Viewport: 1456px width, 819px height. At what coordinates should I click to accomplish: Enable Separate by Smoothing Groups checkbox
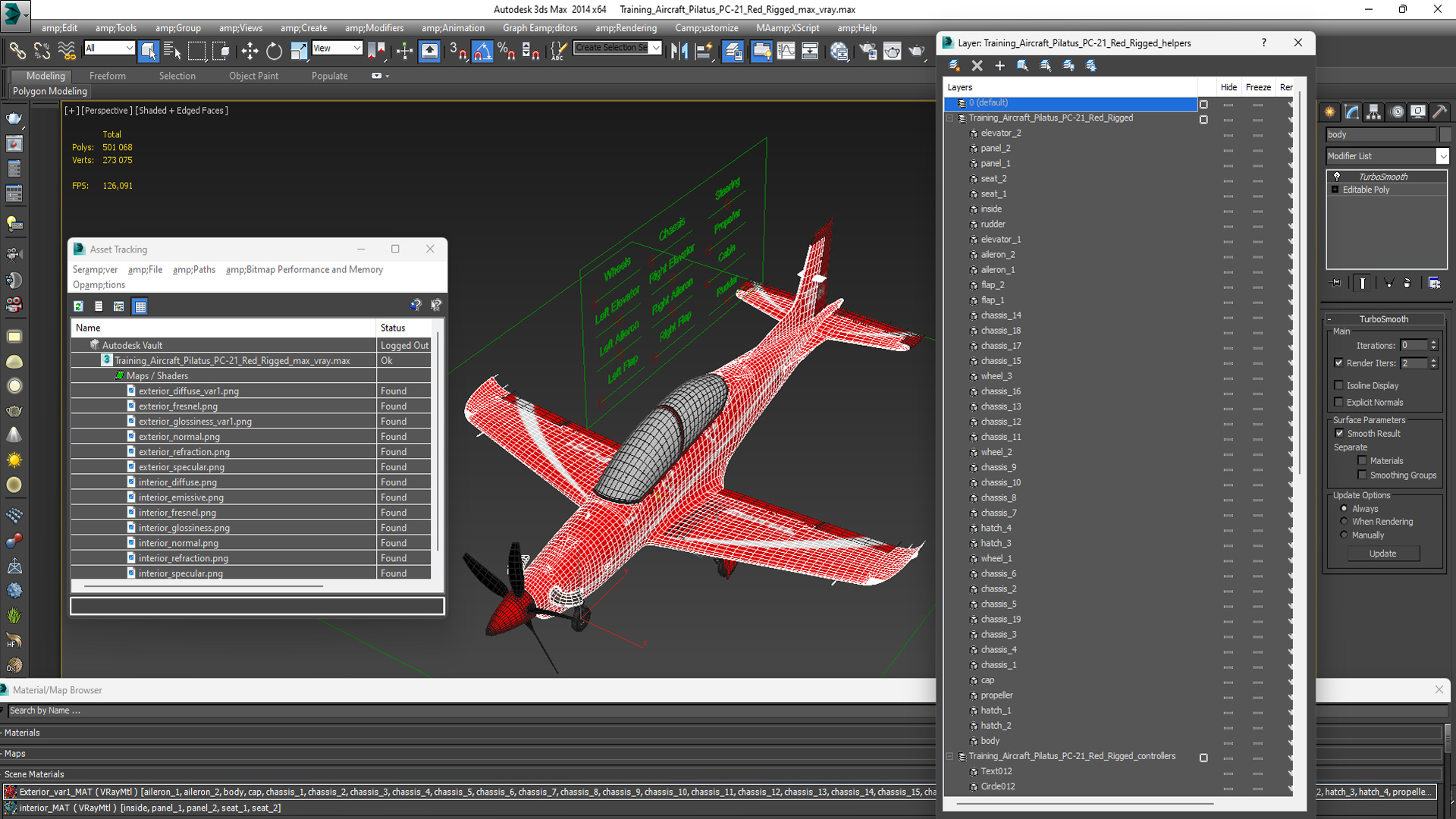(1362, 475)
